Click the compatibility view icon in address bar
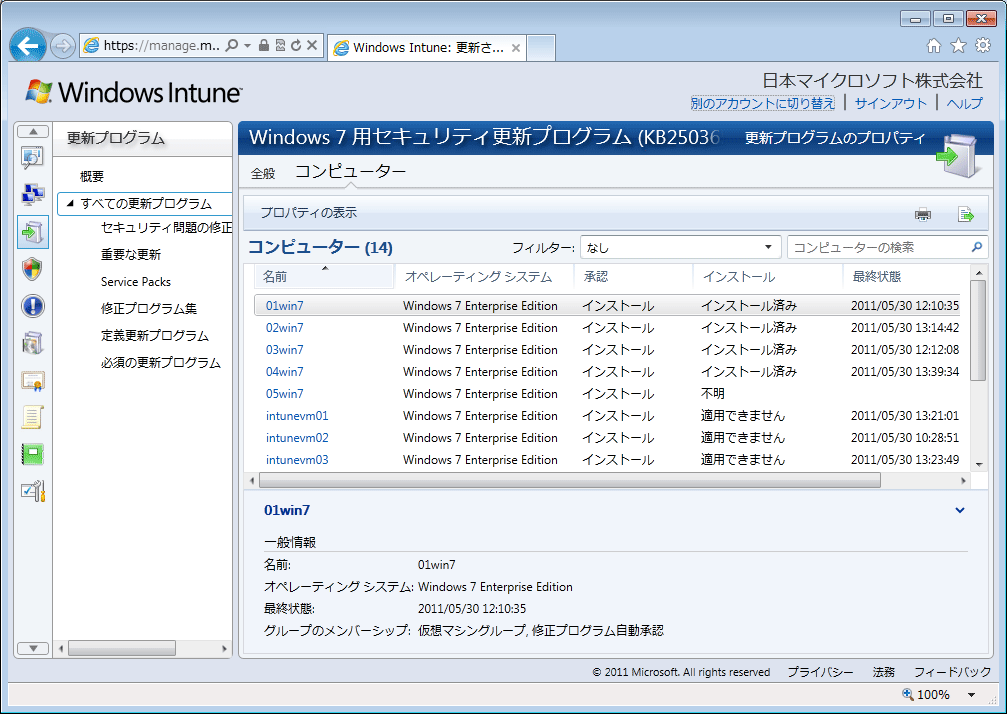1007x714 pixels. (280, 45)
